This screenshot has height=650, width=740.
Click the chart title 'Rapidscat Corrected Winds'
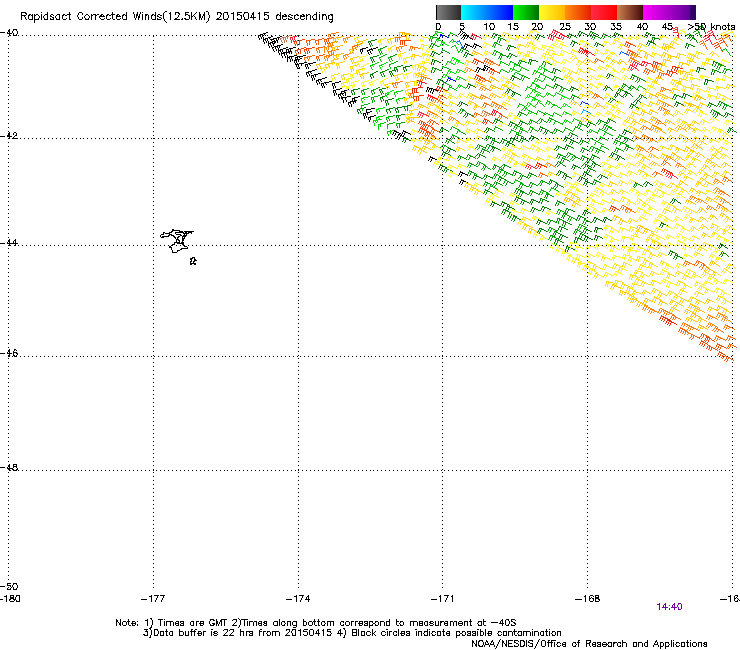coord(91,17)
